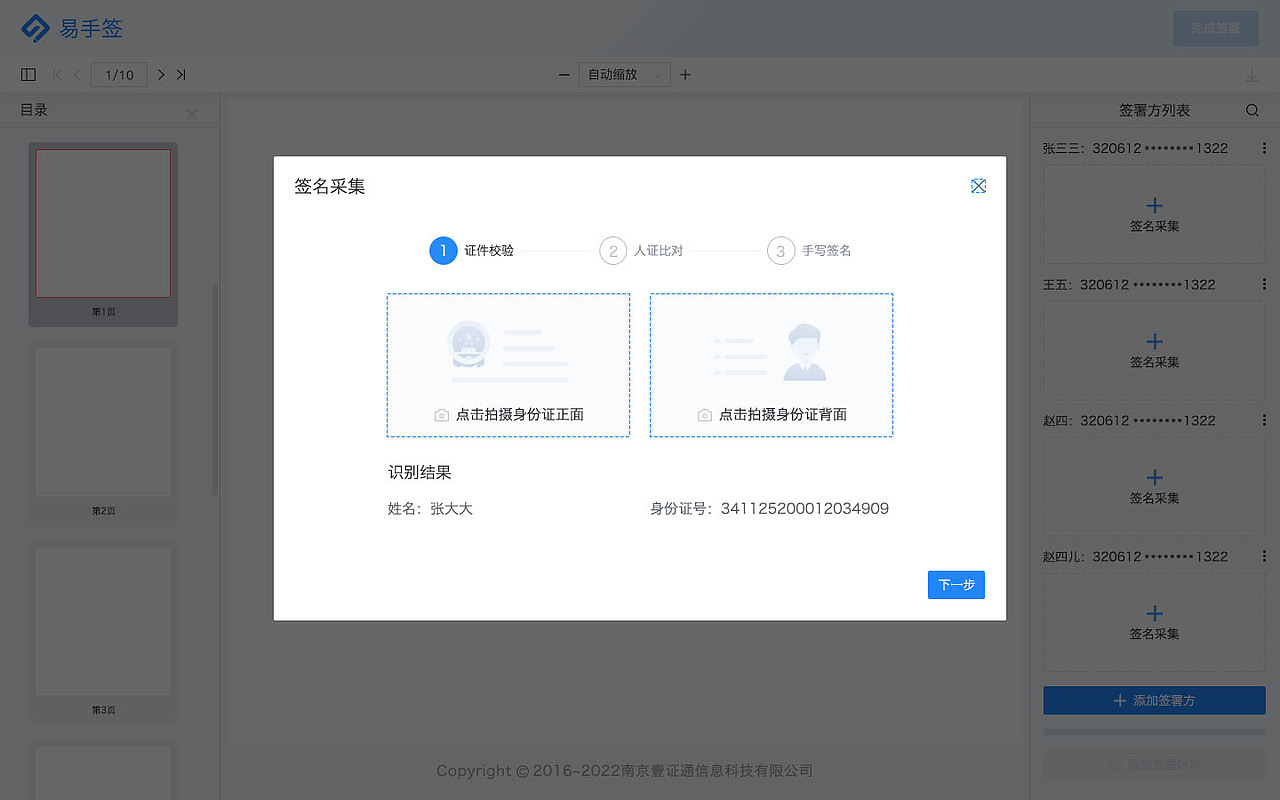The height and width of the screenshot is (800, 1280).
Task: Click the camera area to capture ID front
Action: (x=508, y=365)
